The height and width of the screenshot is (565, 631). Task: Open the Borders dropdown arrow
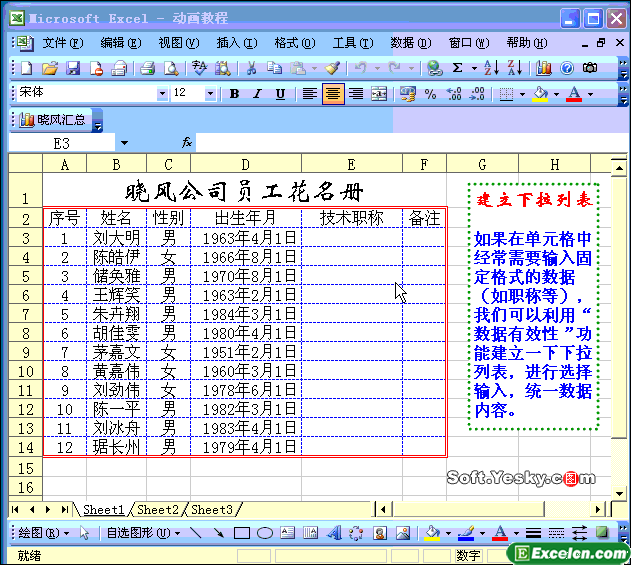[x=522, y=95]
